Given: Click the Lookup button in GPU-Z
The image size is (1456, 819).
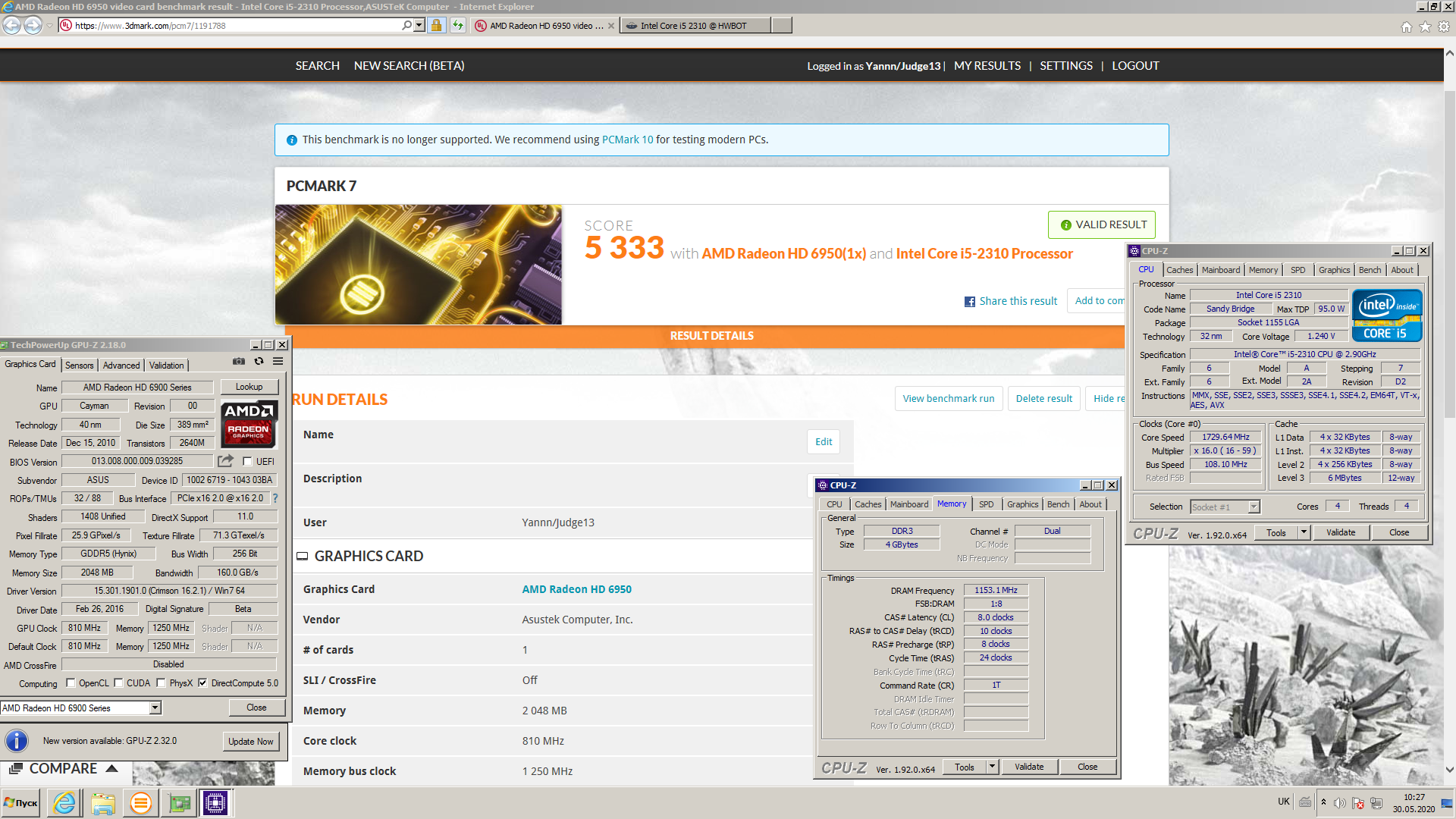Looking at the screenshot, I should pos(249,387).
